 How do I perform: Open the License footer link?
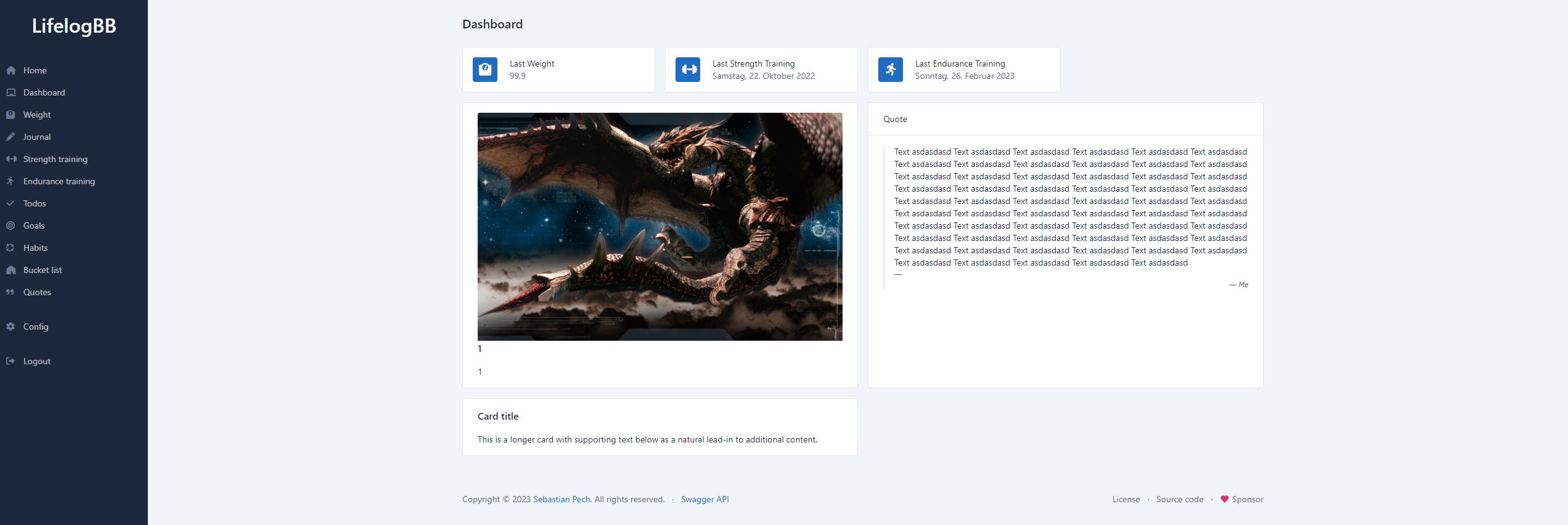[x=1126, y=499]
